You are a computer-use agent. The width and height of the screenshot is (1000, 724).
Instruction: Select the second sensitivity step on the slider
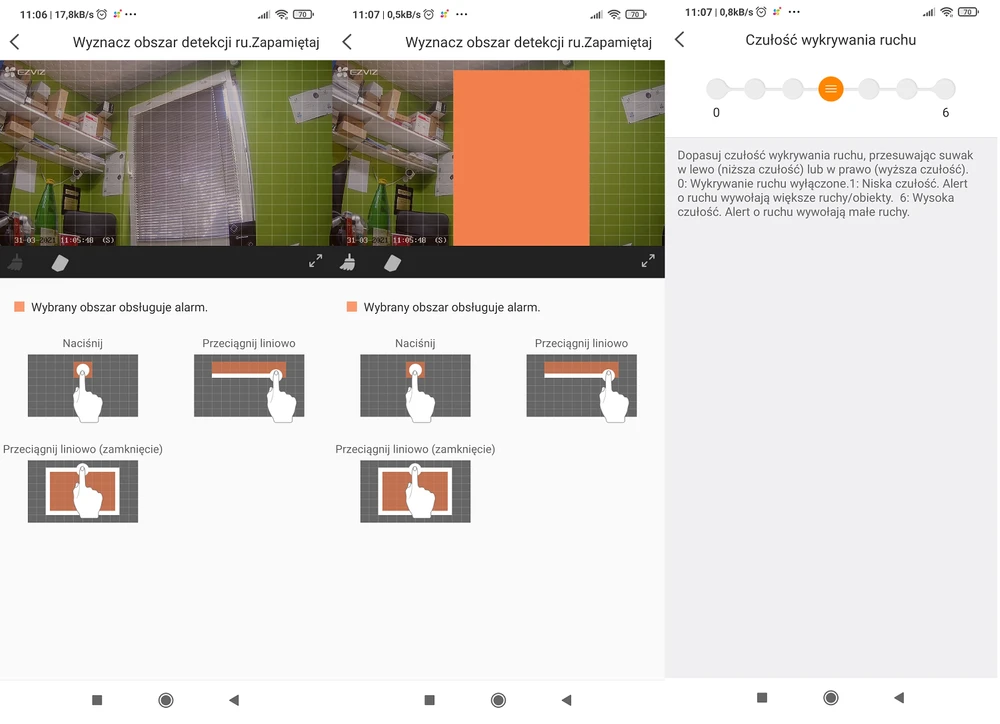pyautogui.click(x=755, y=89)
